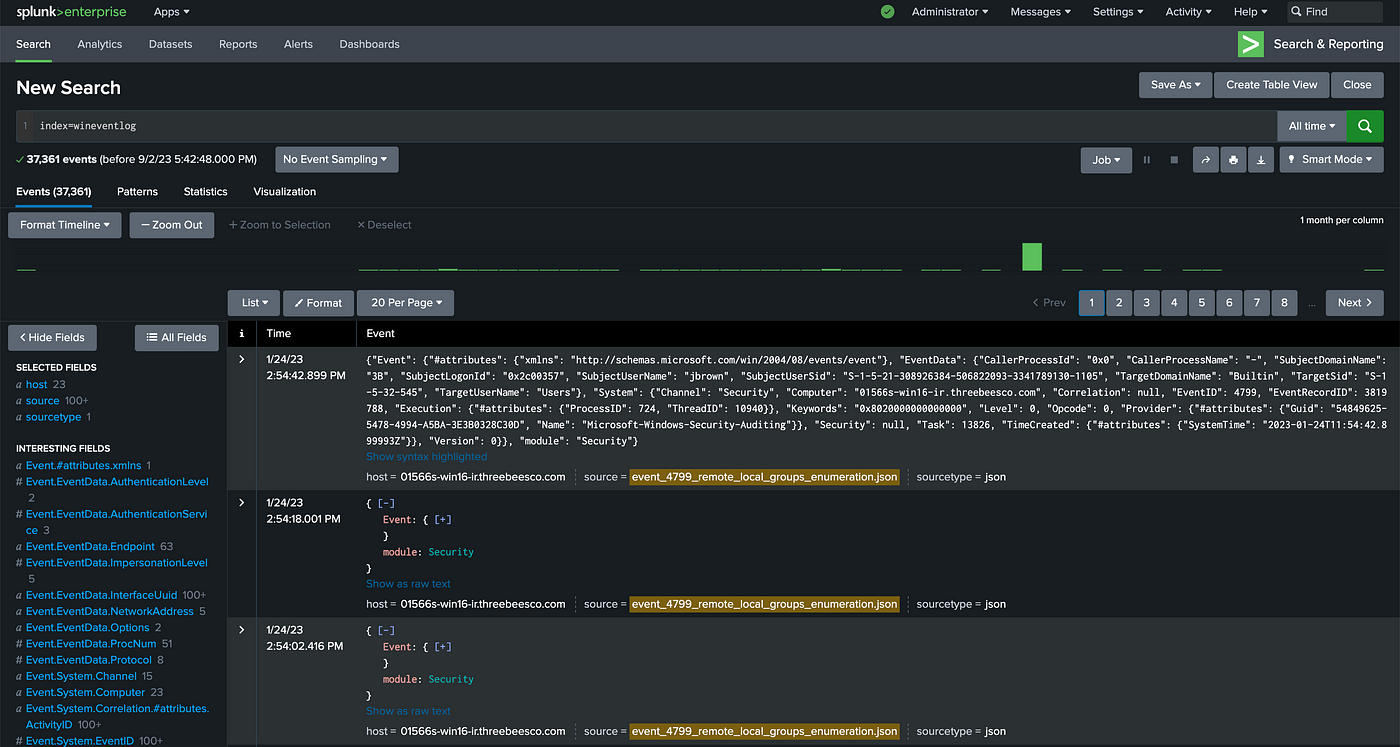Viewport: 1400px width, 747px height.
Task: Open the Administrator menu
Action: 950,12
